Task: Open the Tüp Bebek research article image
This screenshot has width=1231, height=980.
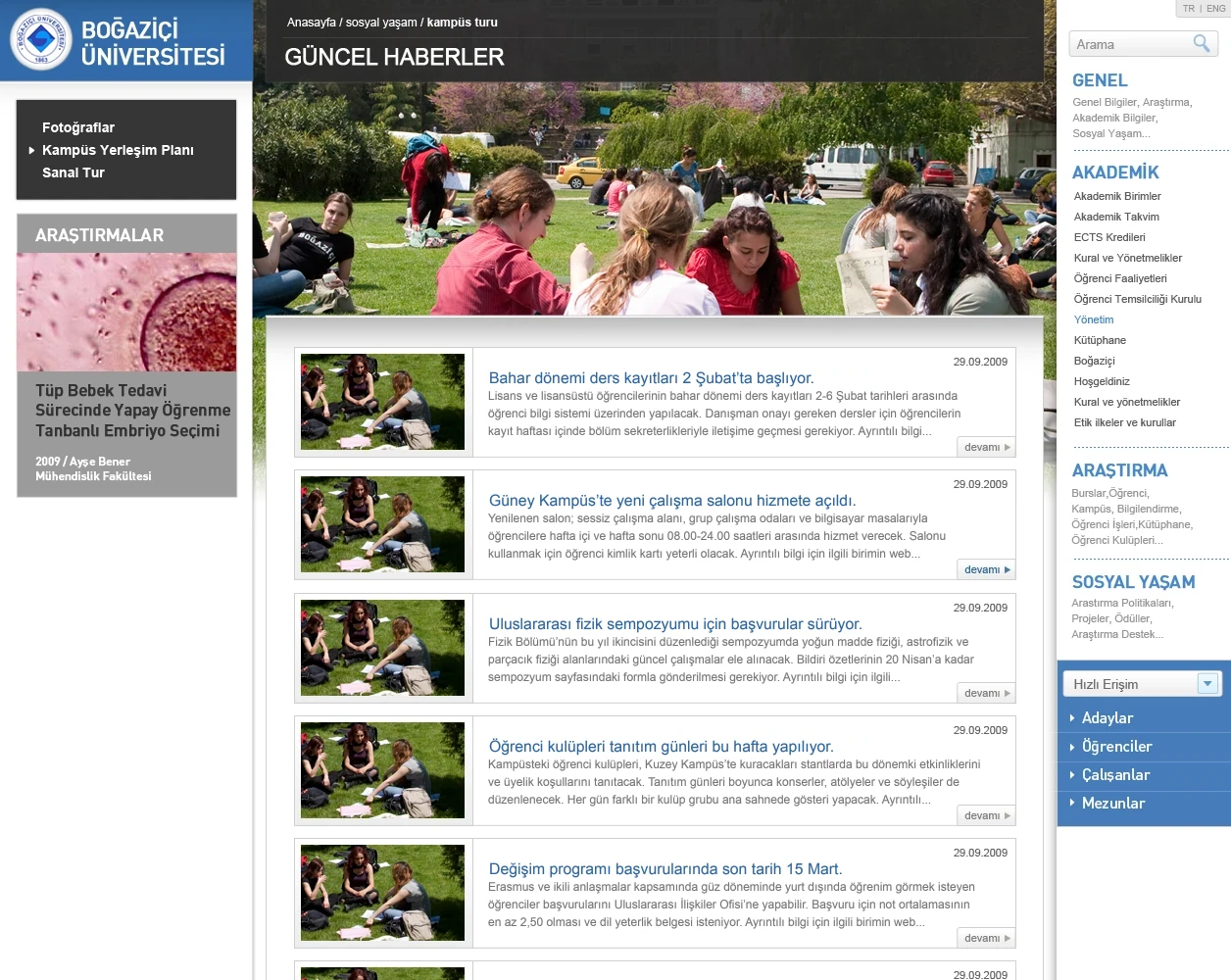Action: tap(126, 313)
